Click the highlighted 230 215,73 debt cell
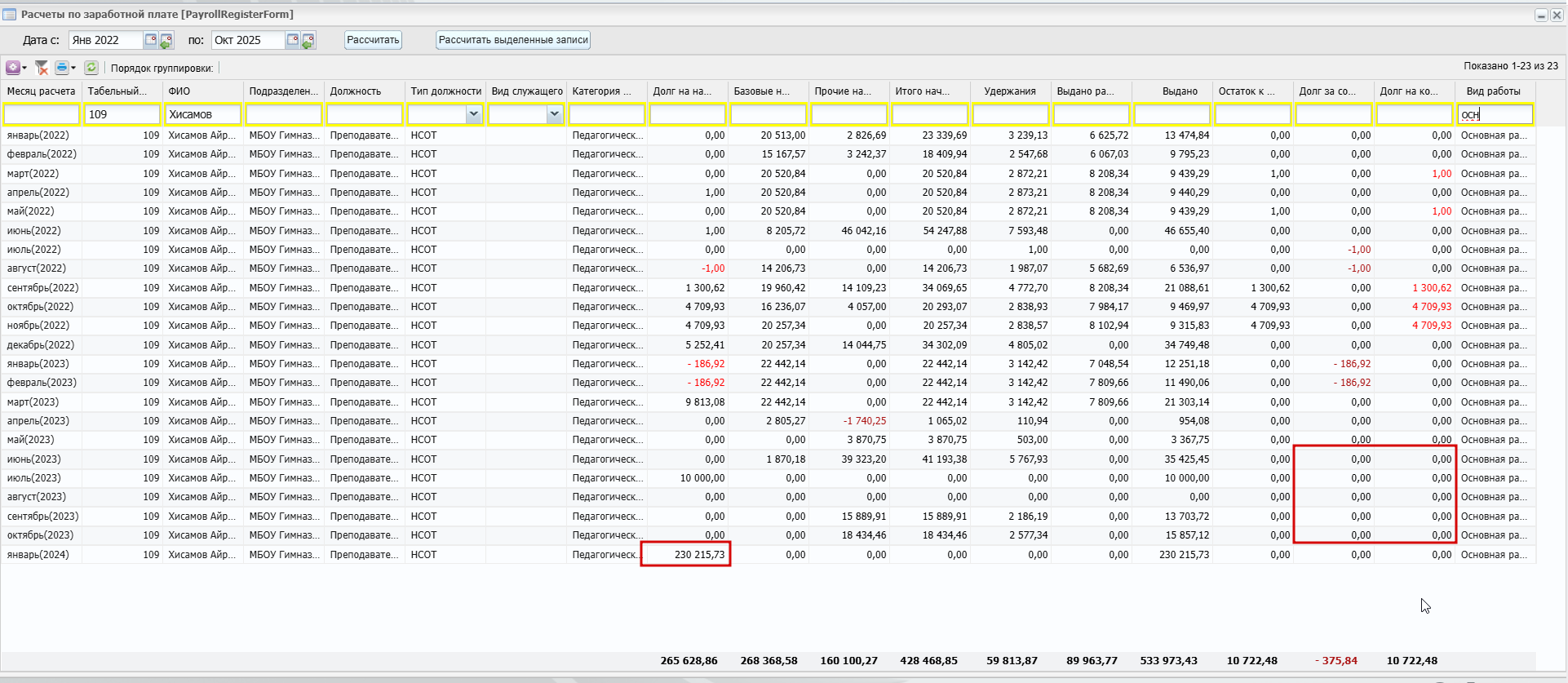Viewport: 1568px width, 683px height. [686, 555]
